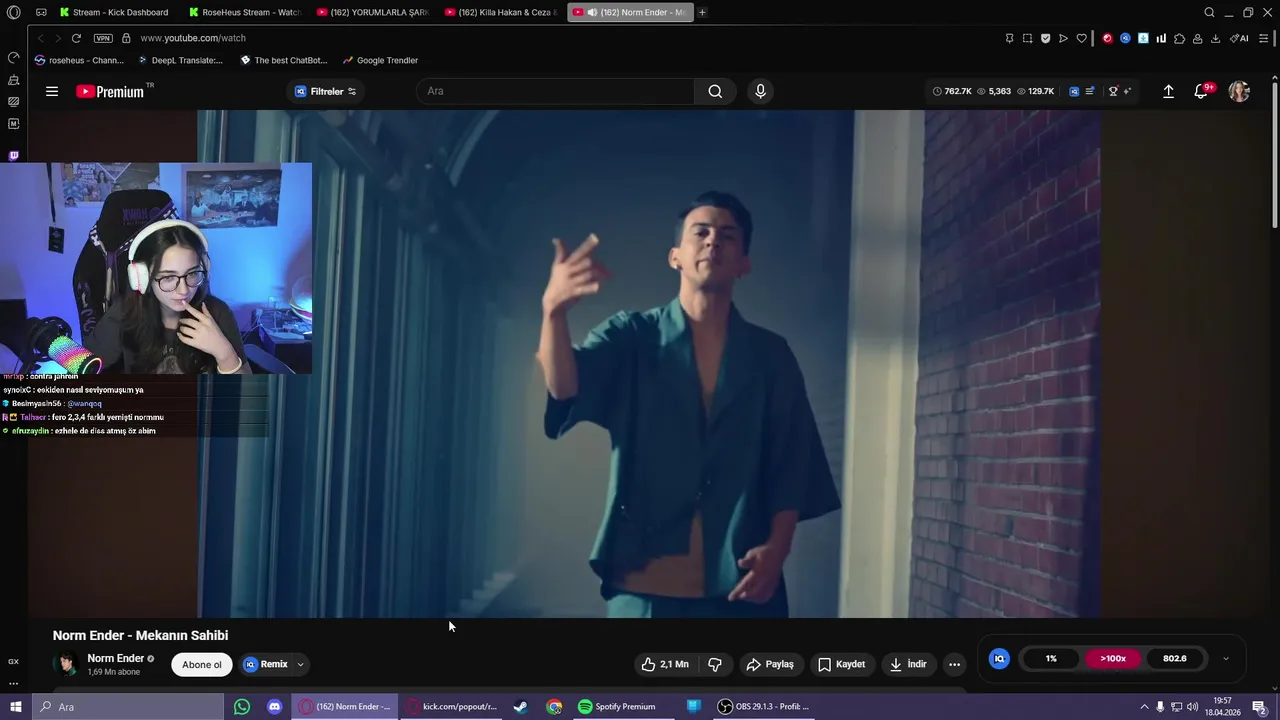Add page to bookmarks with heart icon
The image size is (1280, 720).
coord(1081,38)
